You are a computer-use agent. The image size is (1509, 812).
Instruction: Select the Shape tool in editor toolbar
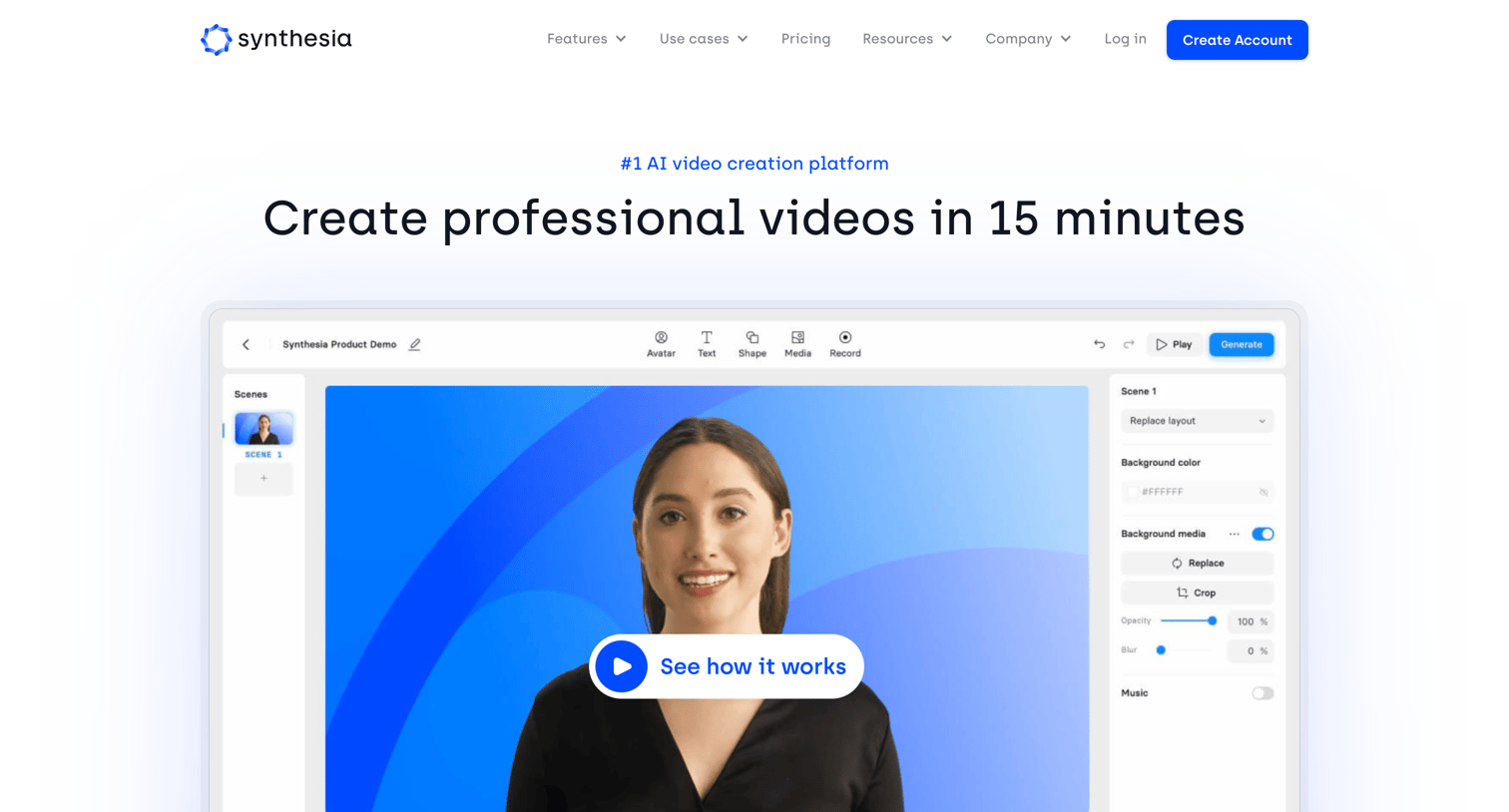pos(753,344)
